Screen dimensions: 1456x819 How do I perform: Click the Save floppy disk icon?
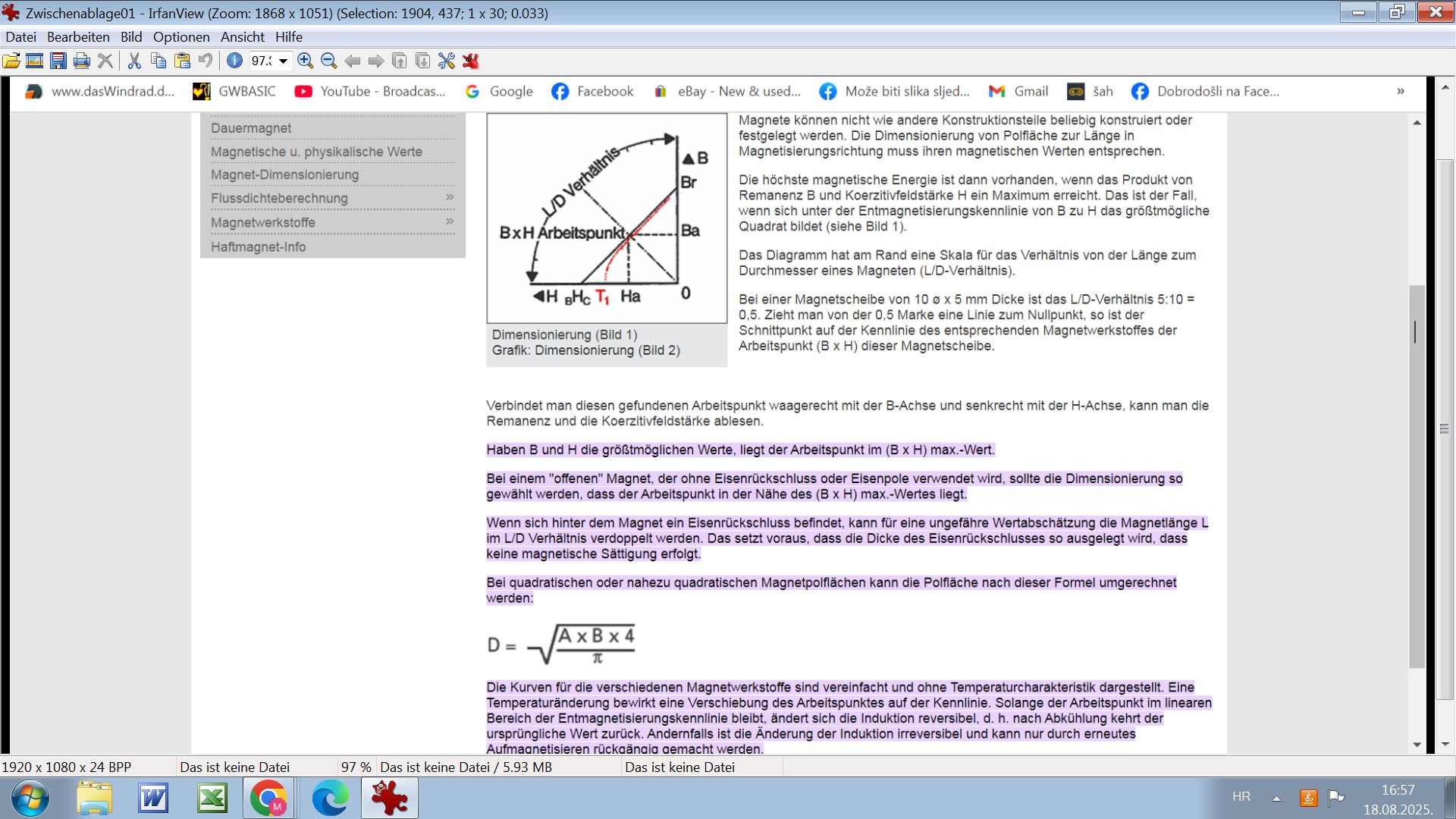58,61
